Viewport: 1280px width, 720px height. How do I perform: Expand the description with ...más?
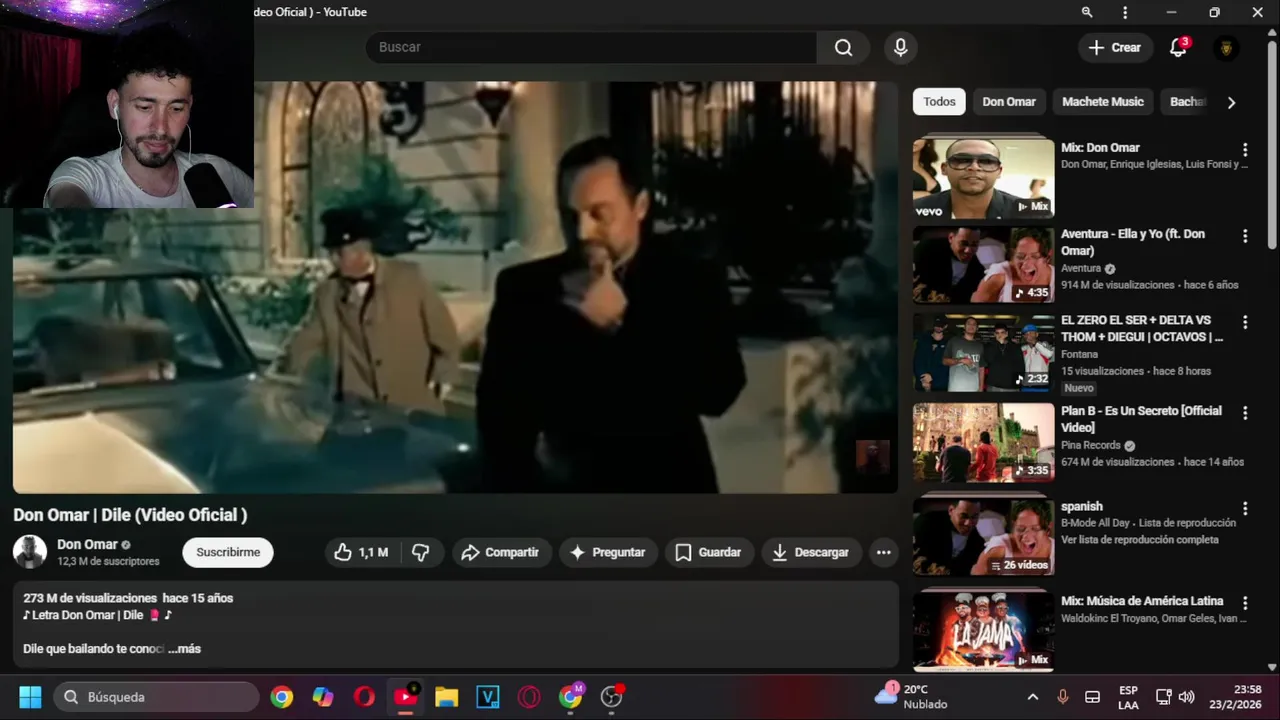click(185, 649)
